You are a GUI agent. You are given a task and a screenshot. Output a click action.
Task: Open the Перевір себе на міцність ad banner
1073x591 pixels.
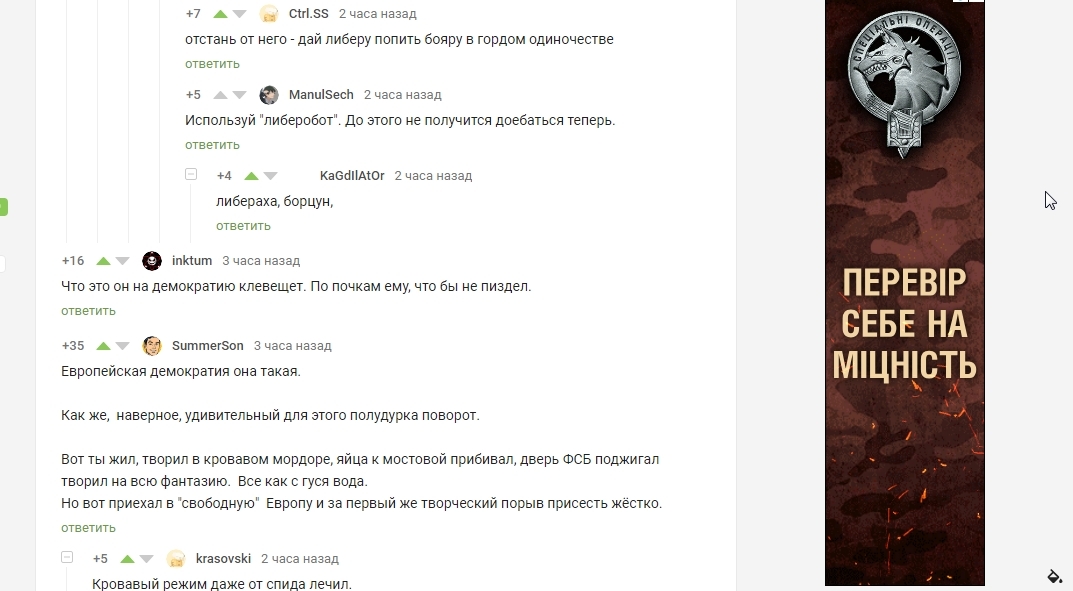coord(905,293)
